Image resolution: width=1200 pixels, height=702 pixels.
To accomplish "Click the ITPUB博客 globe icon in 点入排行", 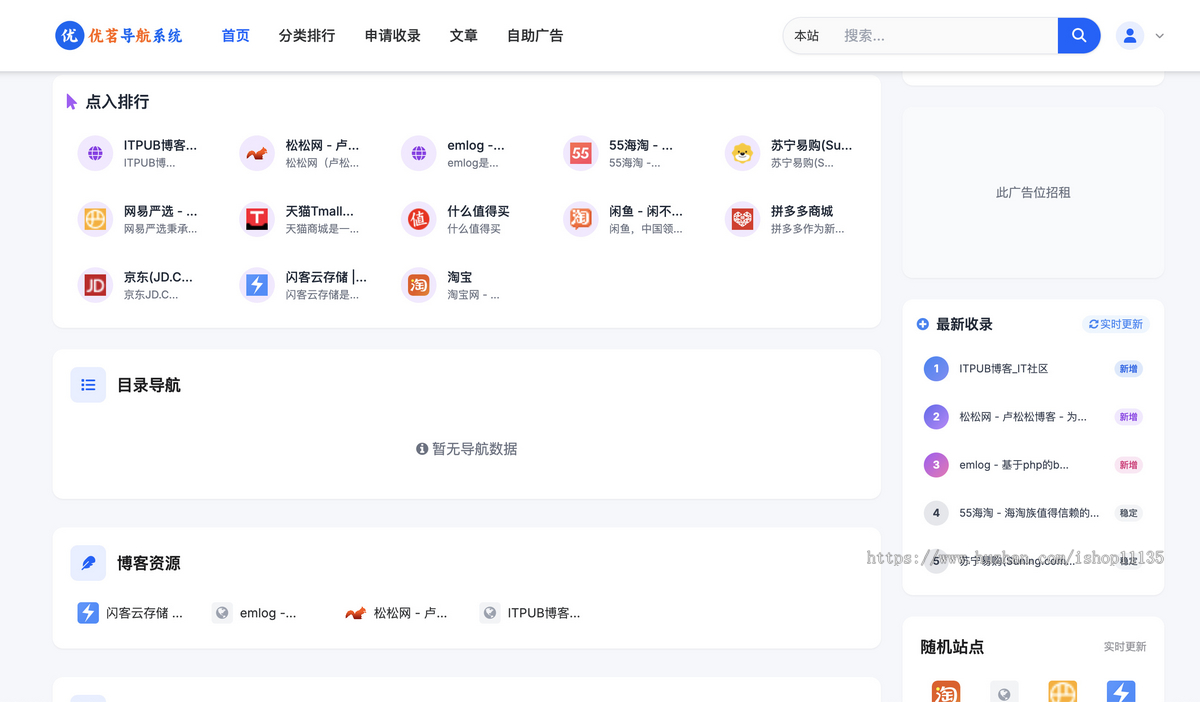I will [x=95, y=153].
